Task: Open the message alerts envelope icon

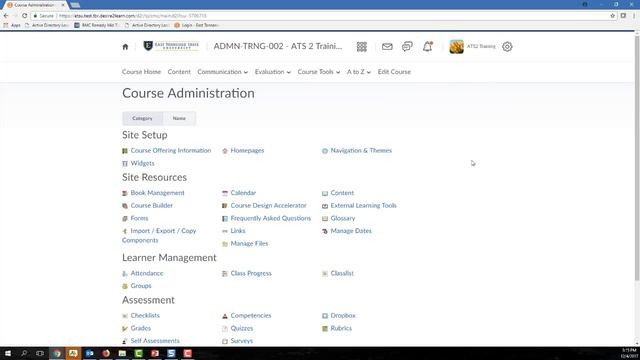Action: coord(387,47)
